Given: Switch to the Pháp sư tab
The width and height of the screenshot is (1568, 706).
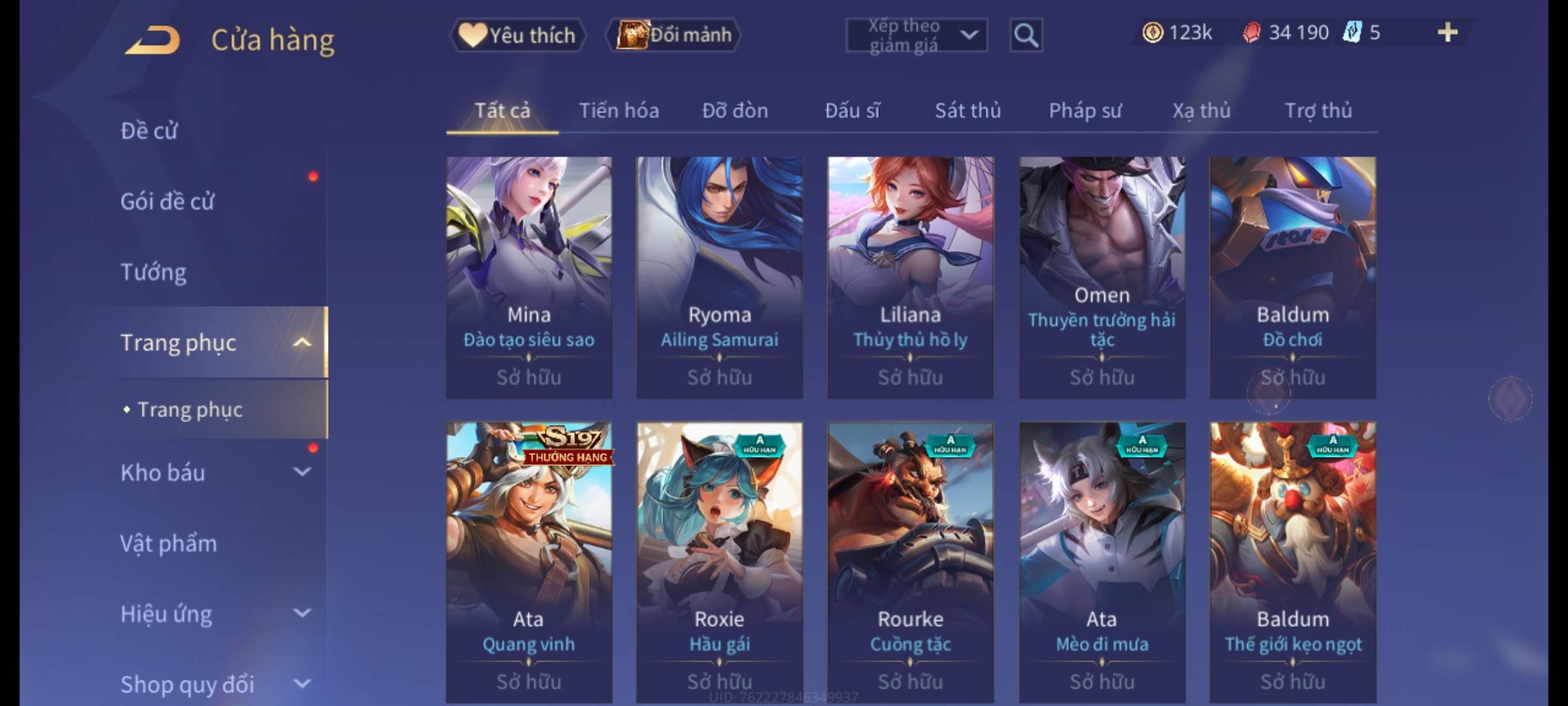Looking at the screenshot, I should [1085, 110].
